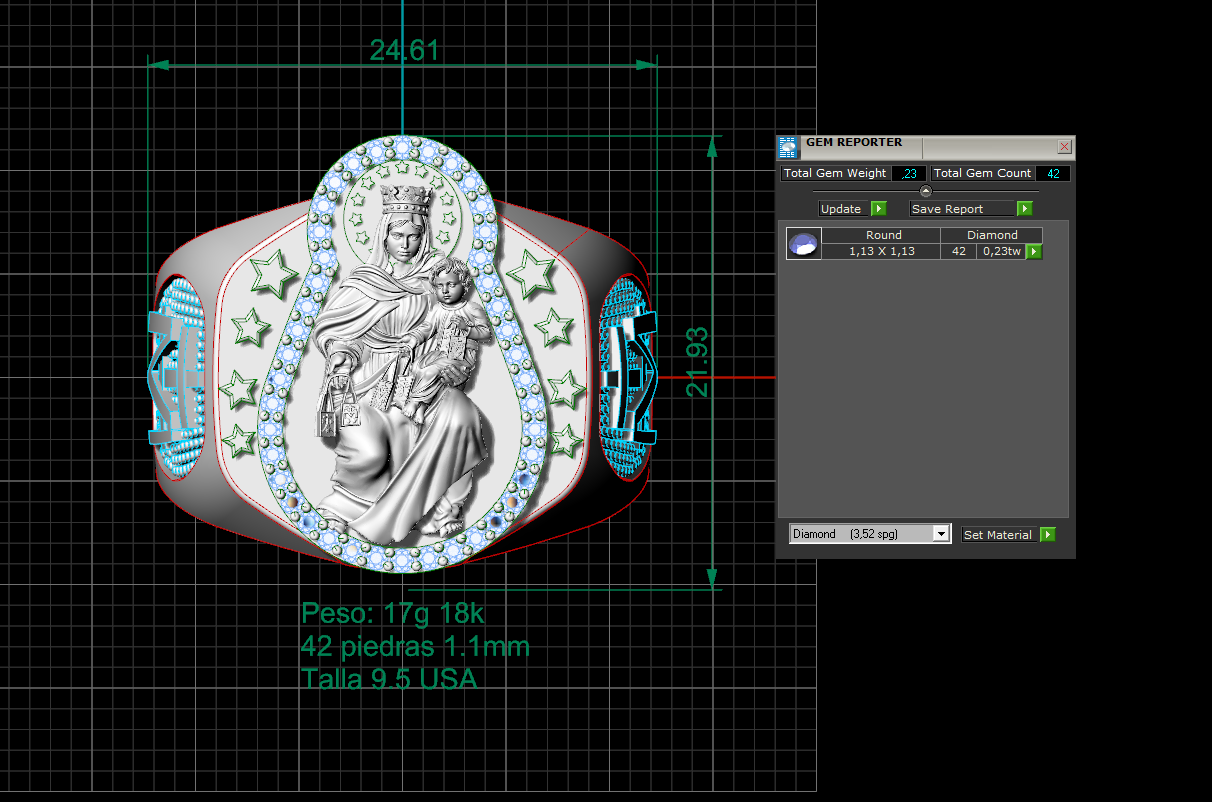Screen dimensions: 1212x802
Task: Click the Total Gem Count value field
Action: point(1053,173)
